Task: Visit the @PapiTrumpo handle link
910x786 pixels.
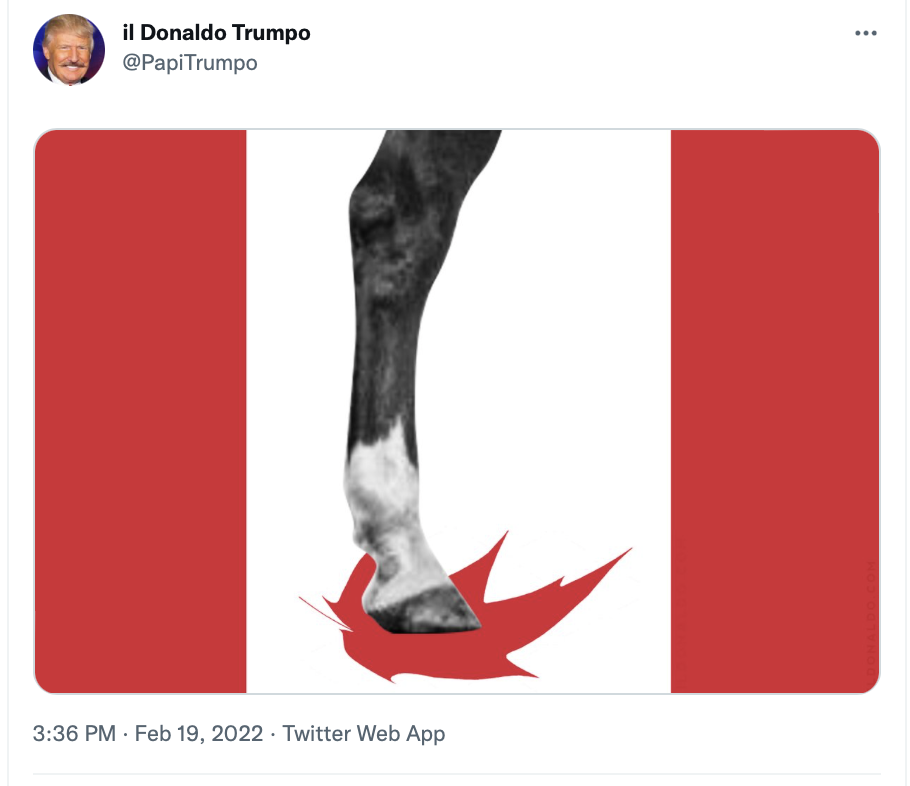Action: 190,63
